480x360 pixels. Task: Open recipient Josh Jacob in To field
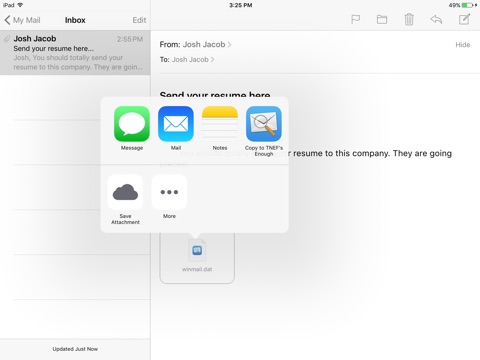[193, 59]
